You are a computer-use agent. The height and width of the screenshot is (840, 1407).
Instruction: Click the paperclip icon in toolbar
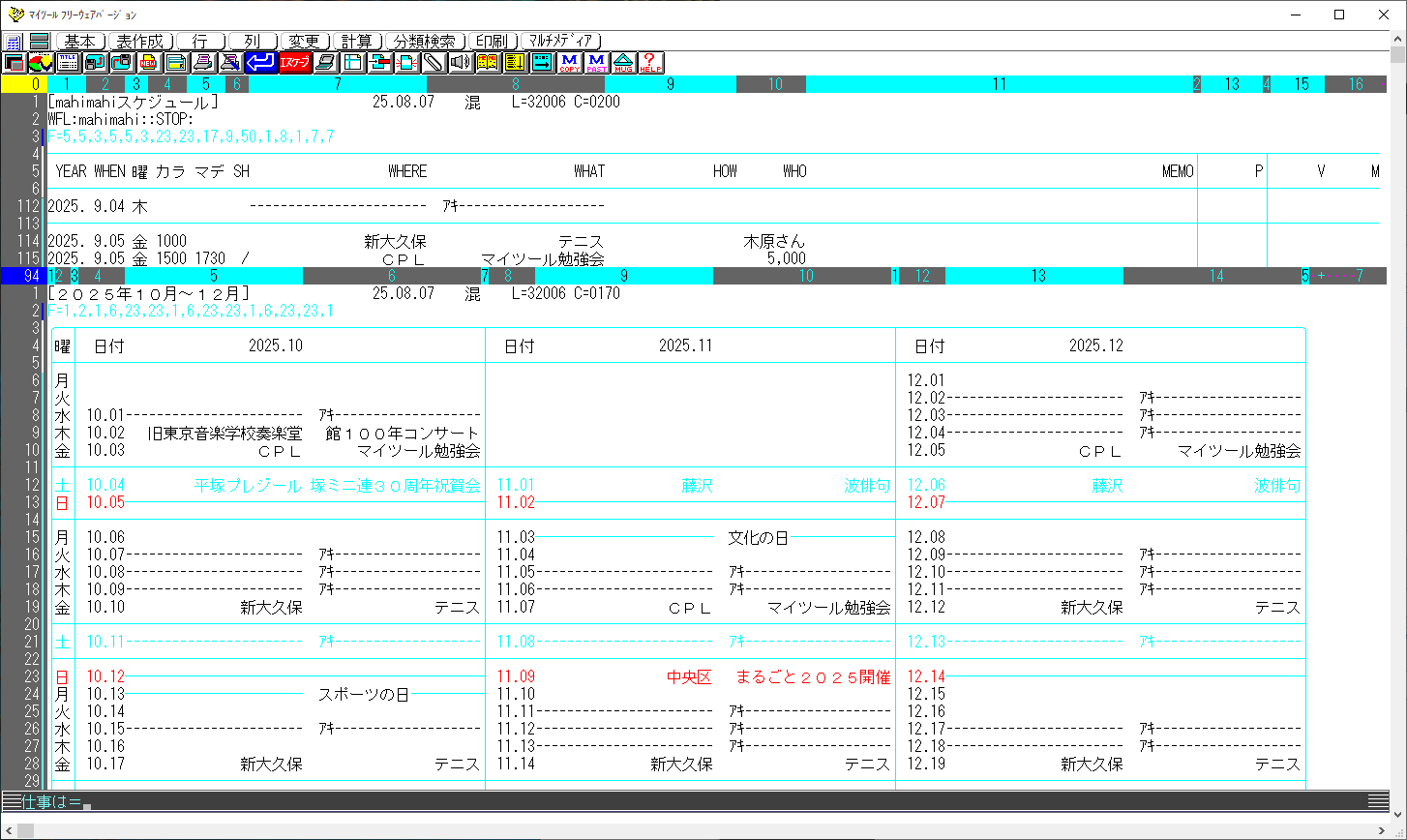click(x=433, y=63)
